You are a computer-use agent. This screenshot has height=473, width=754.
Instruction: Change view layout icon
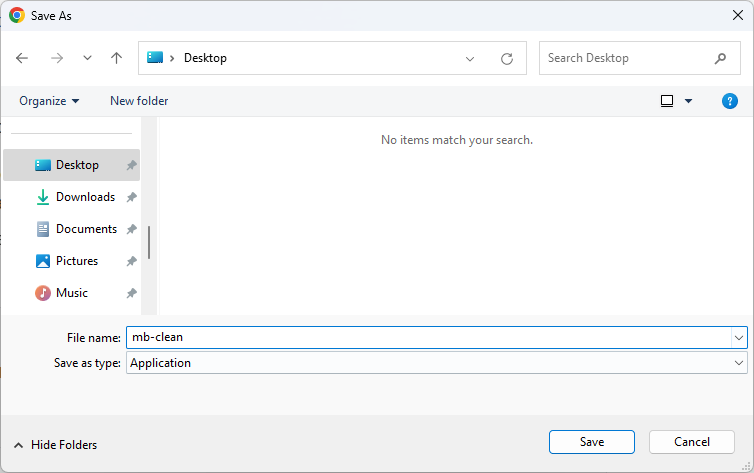pyautogui.click(x=667, y=101)
